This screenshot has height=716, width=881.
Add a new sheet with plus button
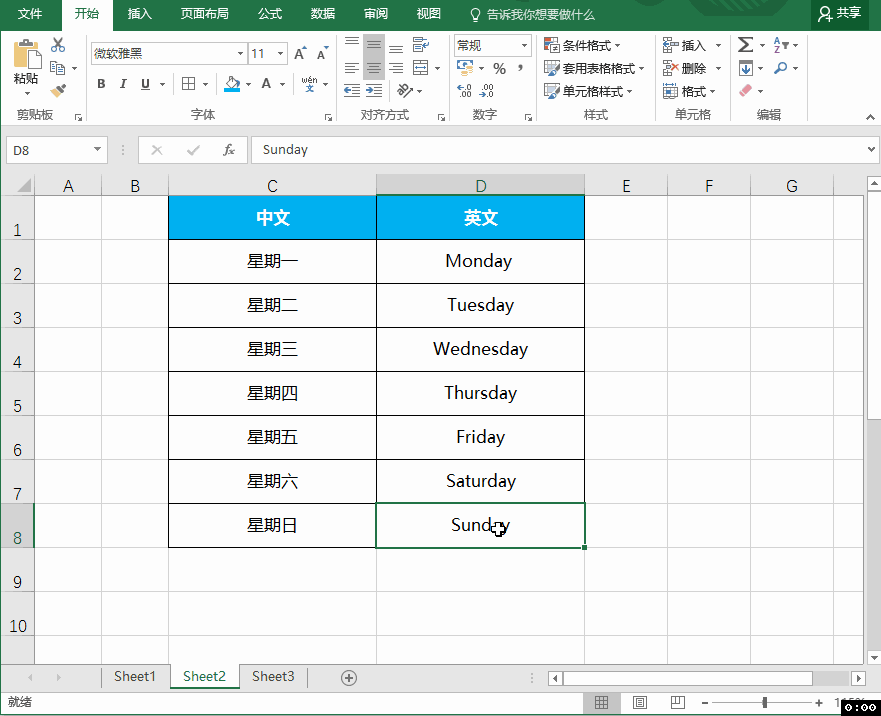(x=349, y=678)
